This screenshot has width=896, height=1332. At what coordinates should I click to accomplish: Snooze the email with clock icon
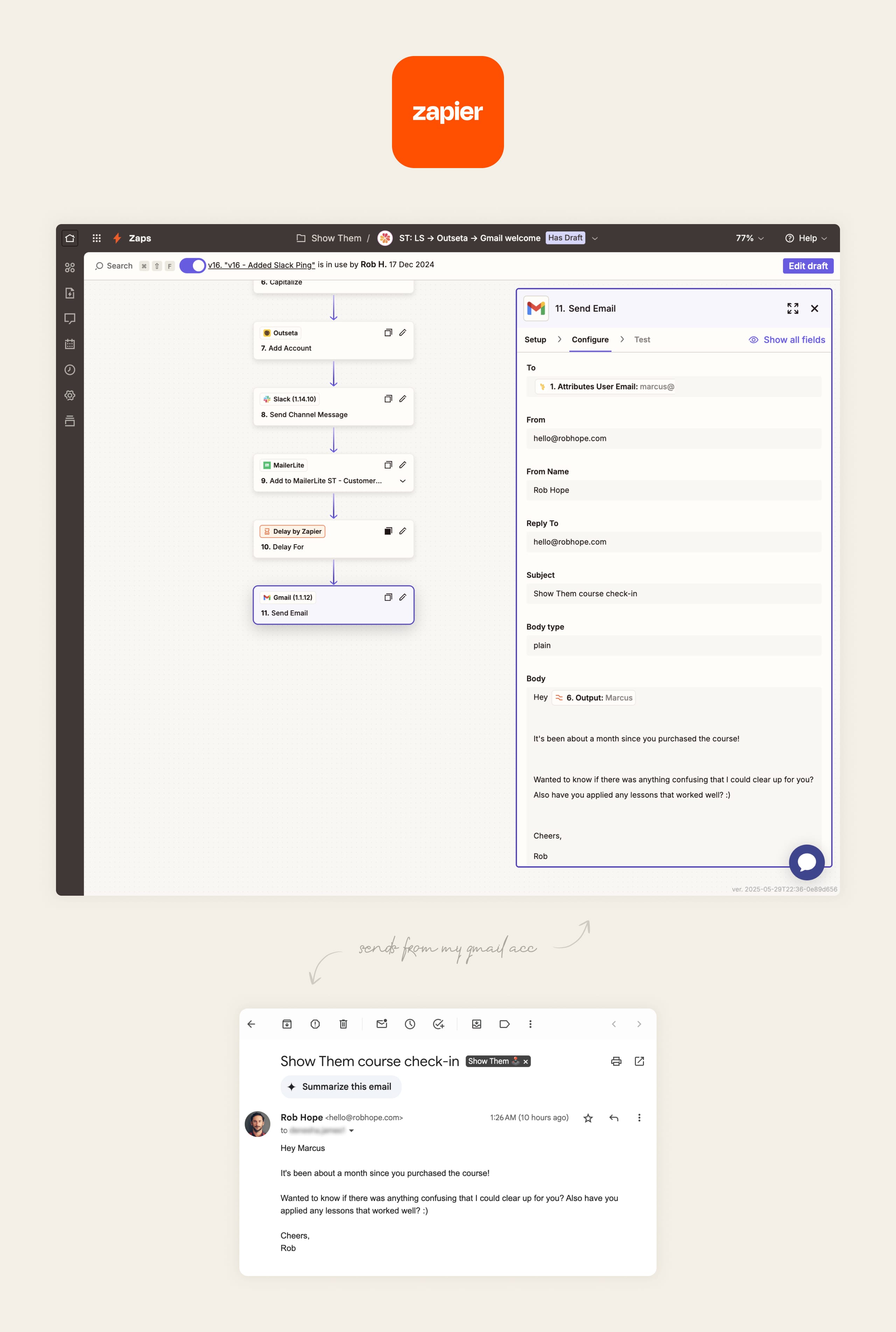[410, 1024]
